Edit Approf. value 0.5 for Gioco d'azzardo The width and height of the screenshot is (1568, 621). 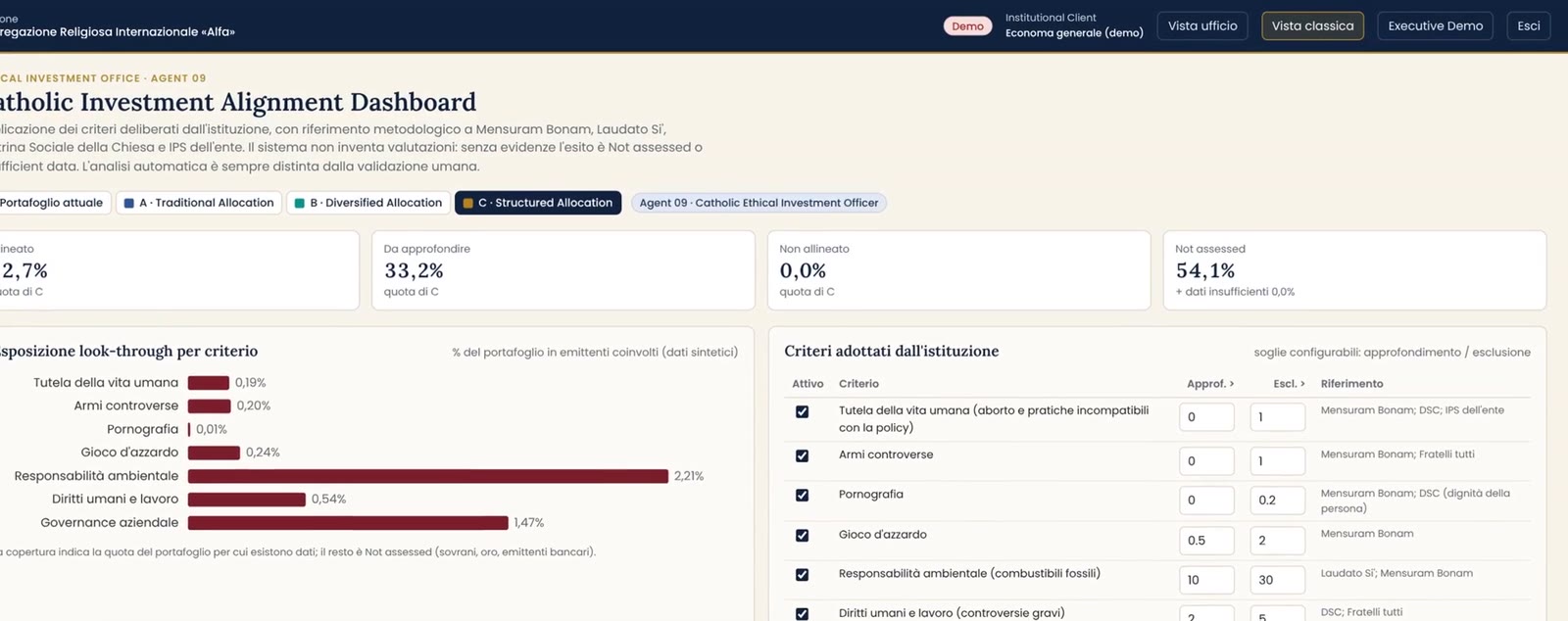coord(1206,540)
